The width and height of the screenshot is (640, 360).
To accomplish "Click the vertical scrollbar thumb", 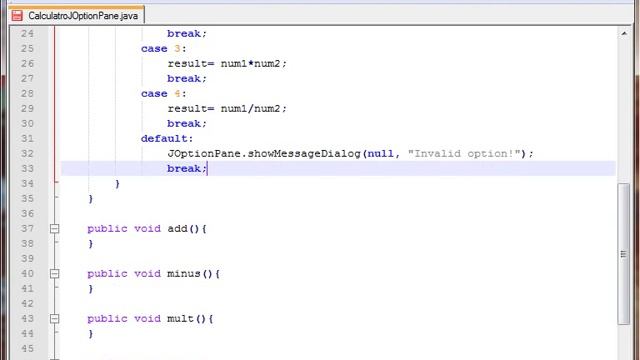I will pyautogui.click(x=623, y=253).
